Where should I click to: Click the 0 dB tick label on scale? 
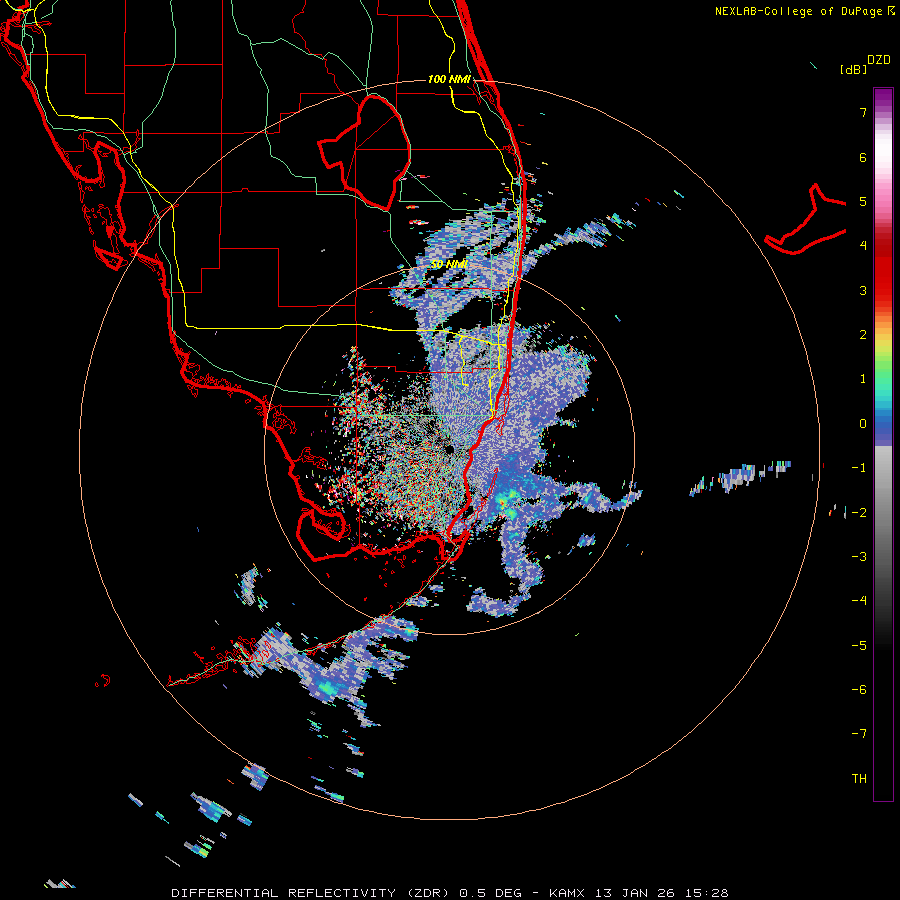coord(863,424)
